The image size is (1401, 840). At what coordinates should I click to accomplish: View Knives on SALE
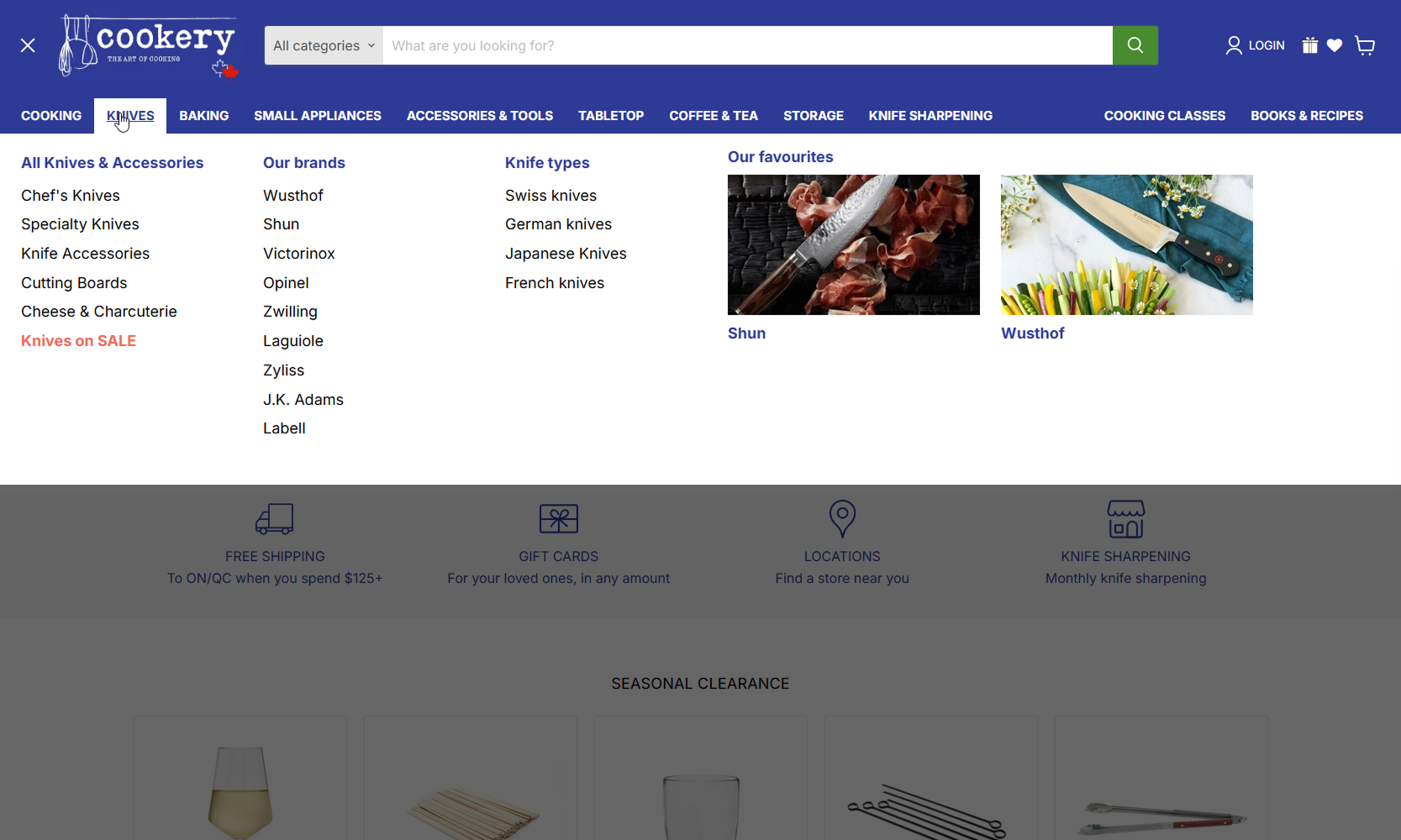pyautogui.click(x=78, y=341)
